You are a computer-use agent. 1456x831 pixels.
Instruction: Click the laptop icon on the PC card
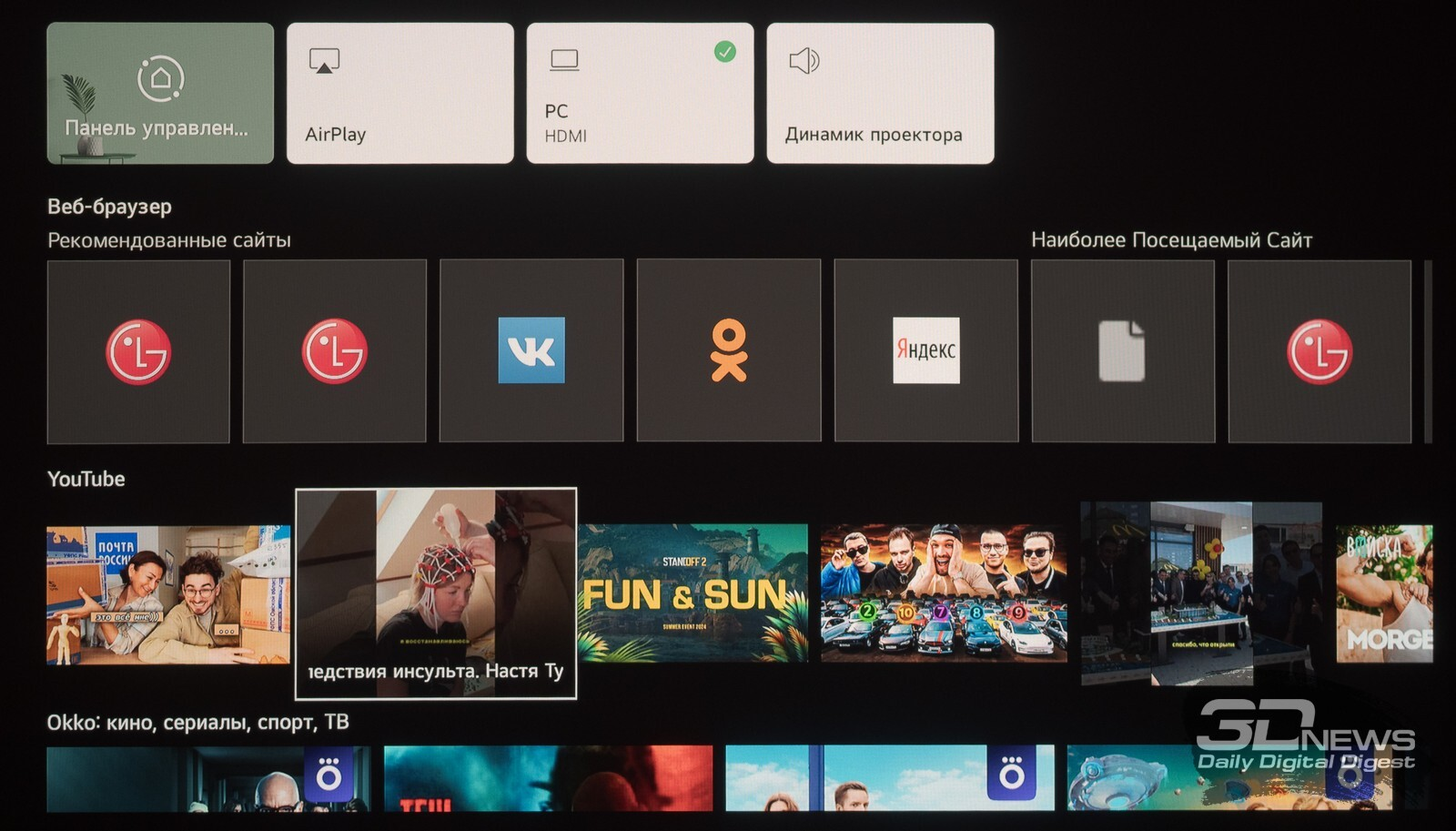coord(564,61)
